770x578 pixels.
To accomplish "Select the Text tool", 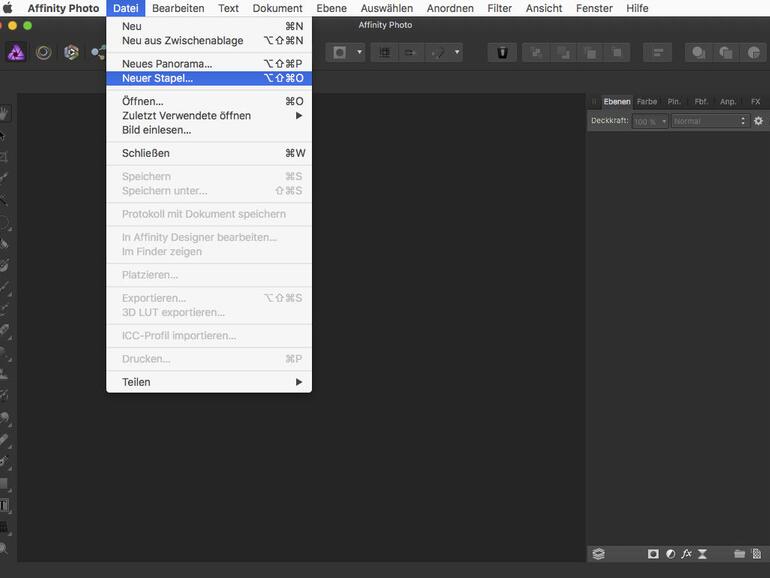I will pyautogui.click(x=4, y=505).
